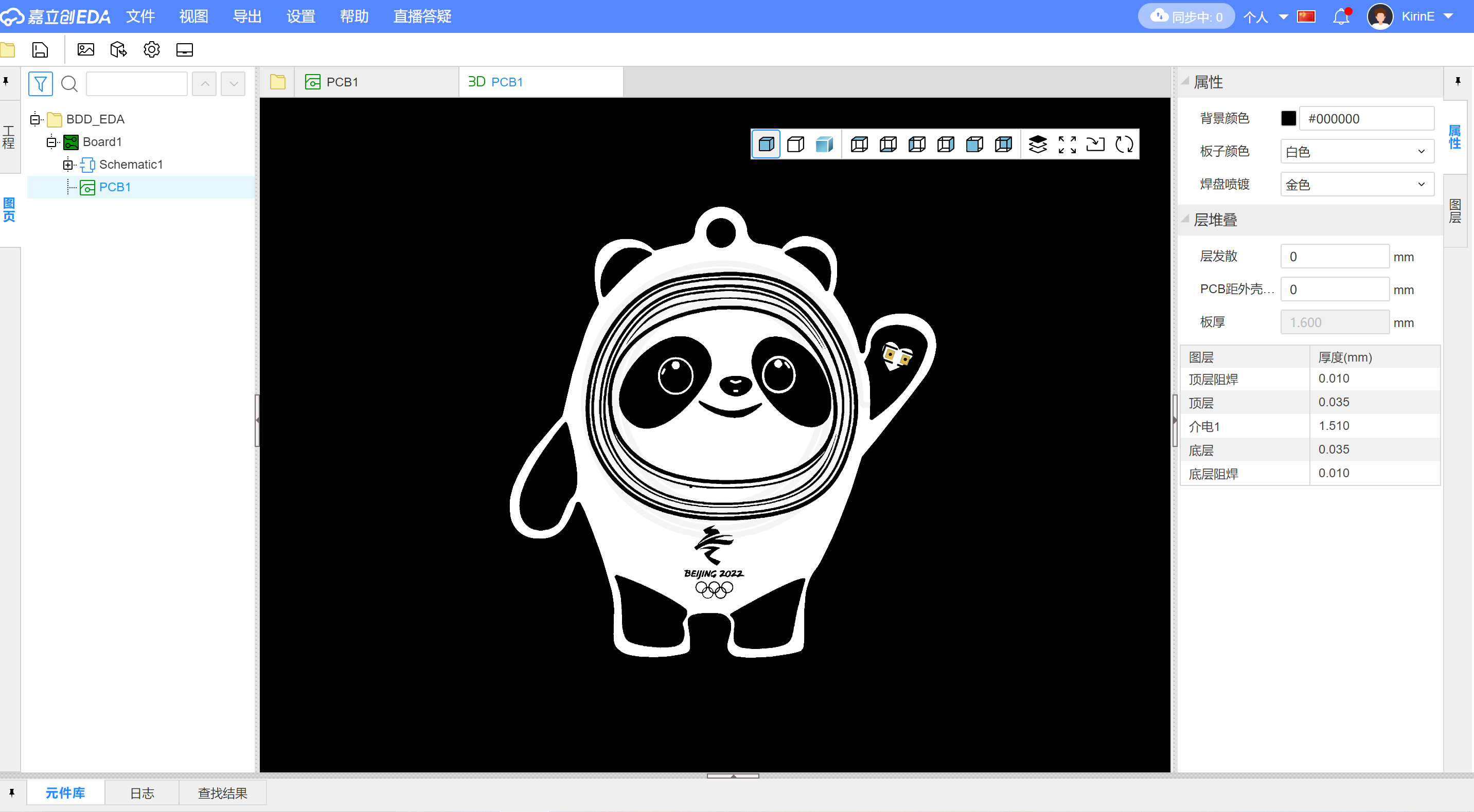
Task: Open the 导出 menu
Action: [247, 16]
